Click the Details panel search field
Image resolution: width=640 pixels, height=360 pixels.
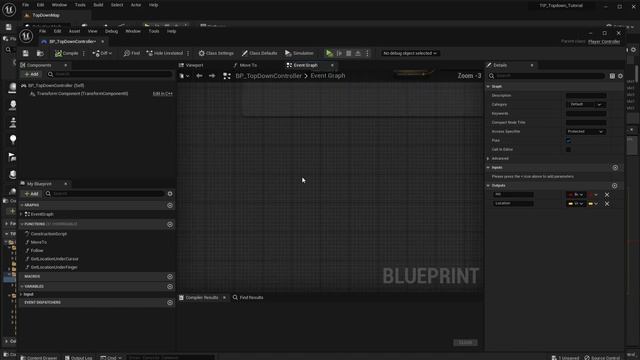tap(546, 76)
